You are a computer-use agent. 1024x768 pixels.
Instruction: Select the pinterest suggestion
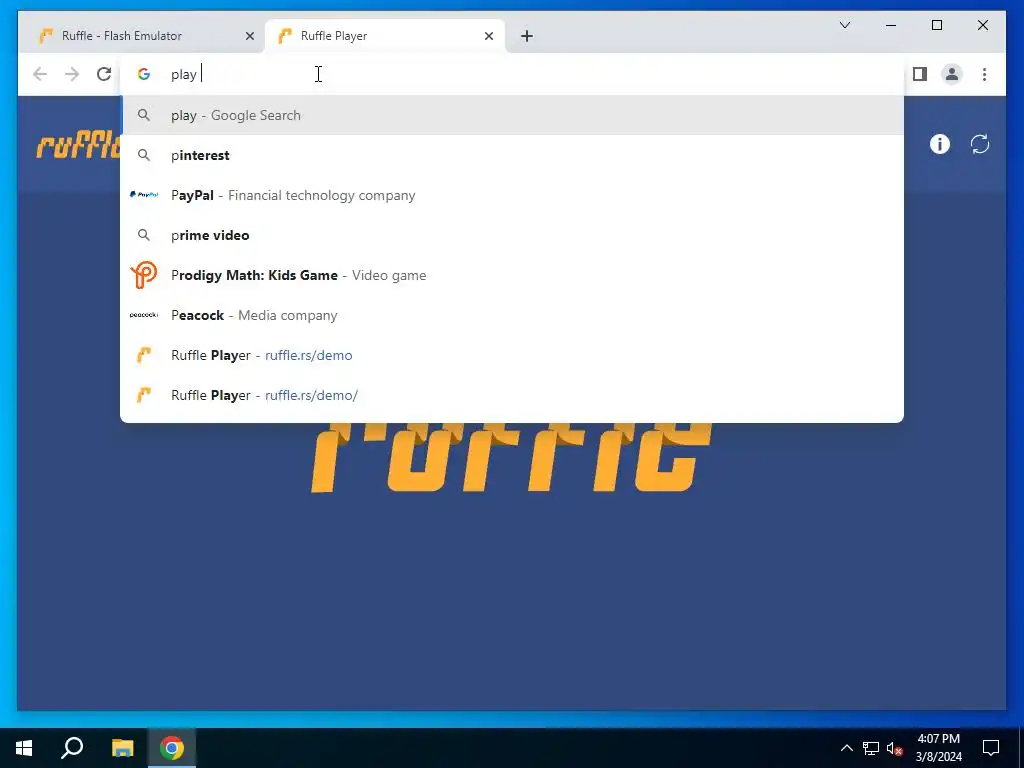click(512, 155)
